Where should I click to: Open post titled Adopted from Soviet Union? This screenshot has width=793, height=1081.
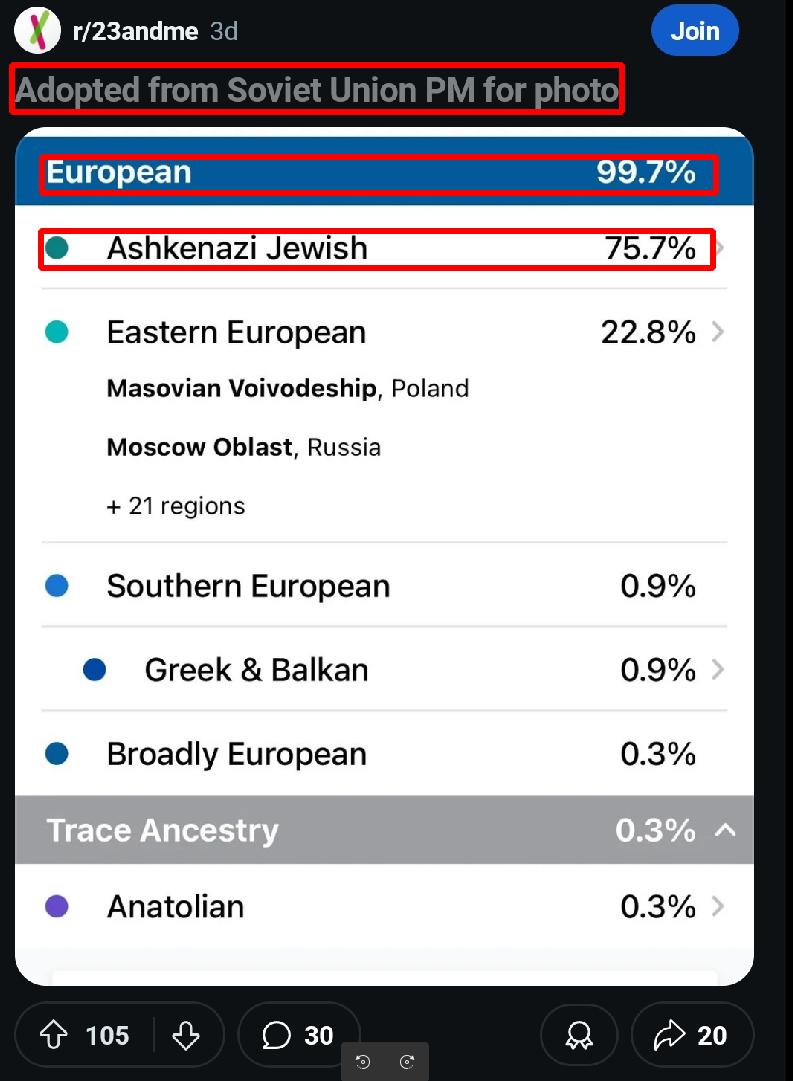pyautogui.click(x=317, y=90)
